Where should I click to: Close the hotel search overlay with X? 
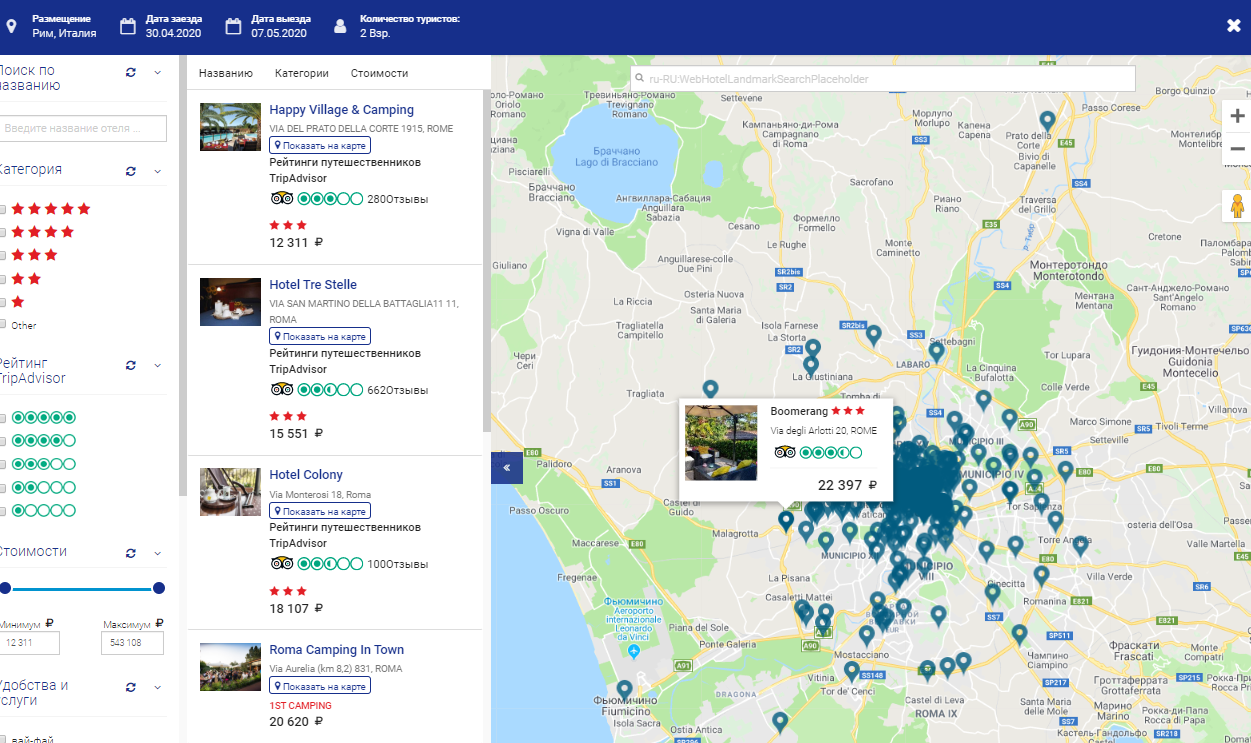click(1233, 26)
